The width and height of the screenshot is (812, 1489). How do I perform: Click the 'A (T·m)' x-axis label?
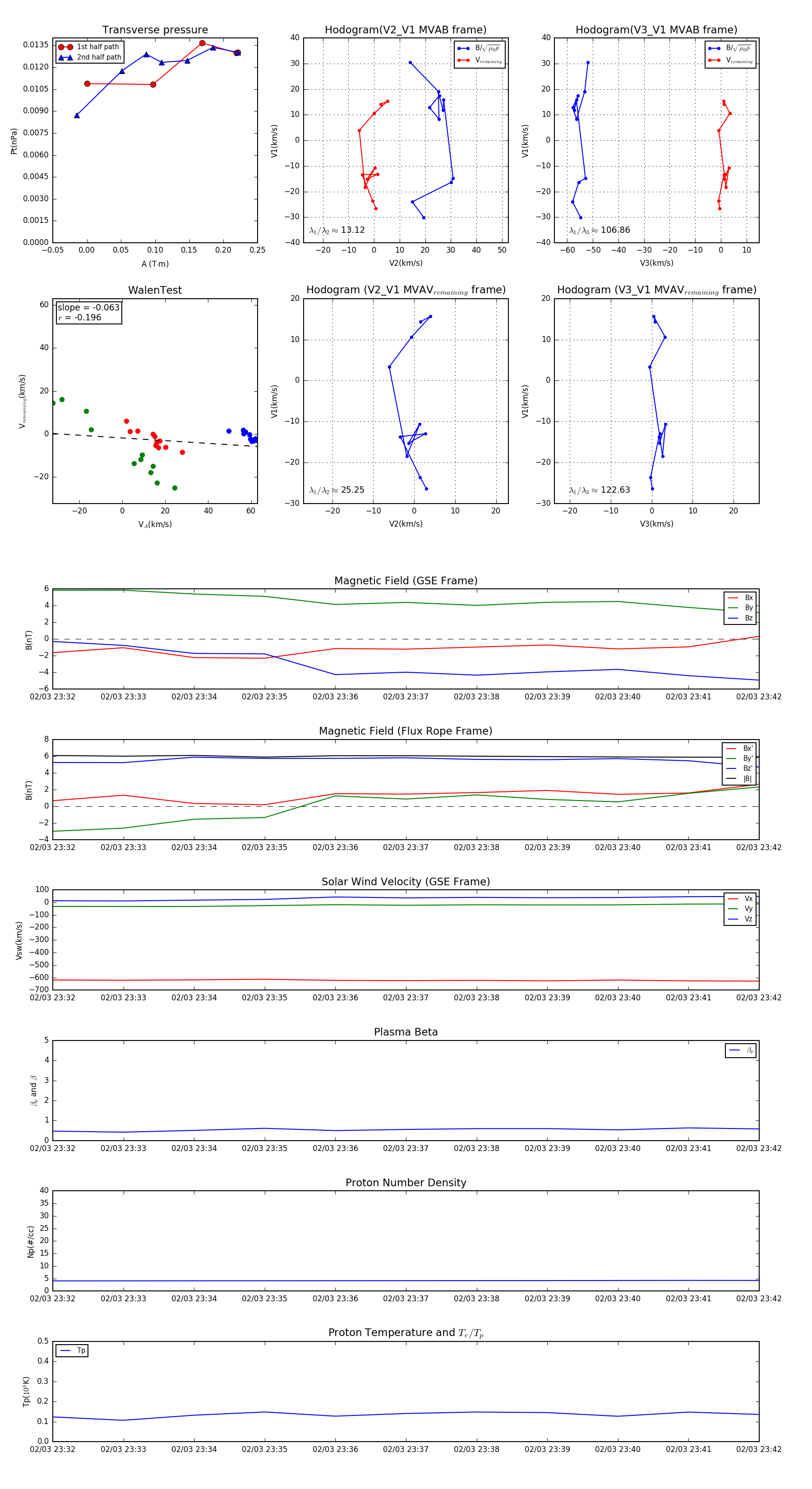pos(155,264)
